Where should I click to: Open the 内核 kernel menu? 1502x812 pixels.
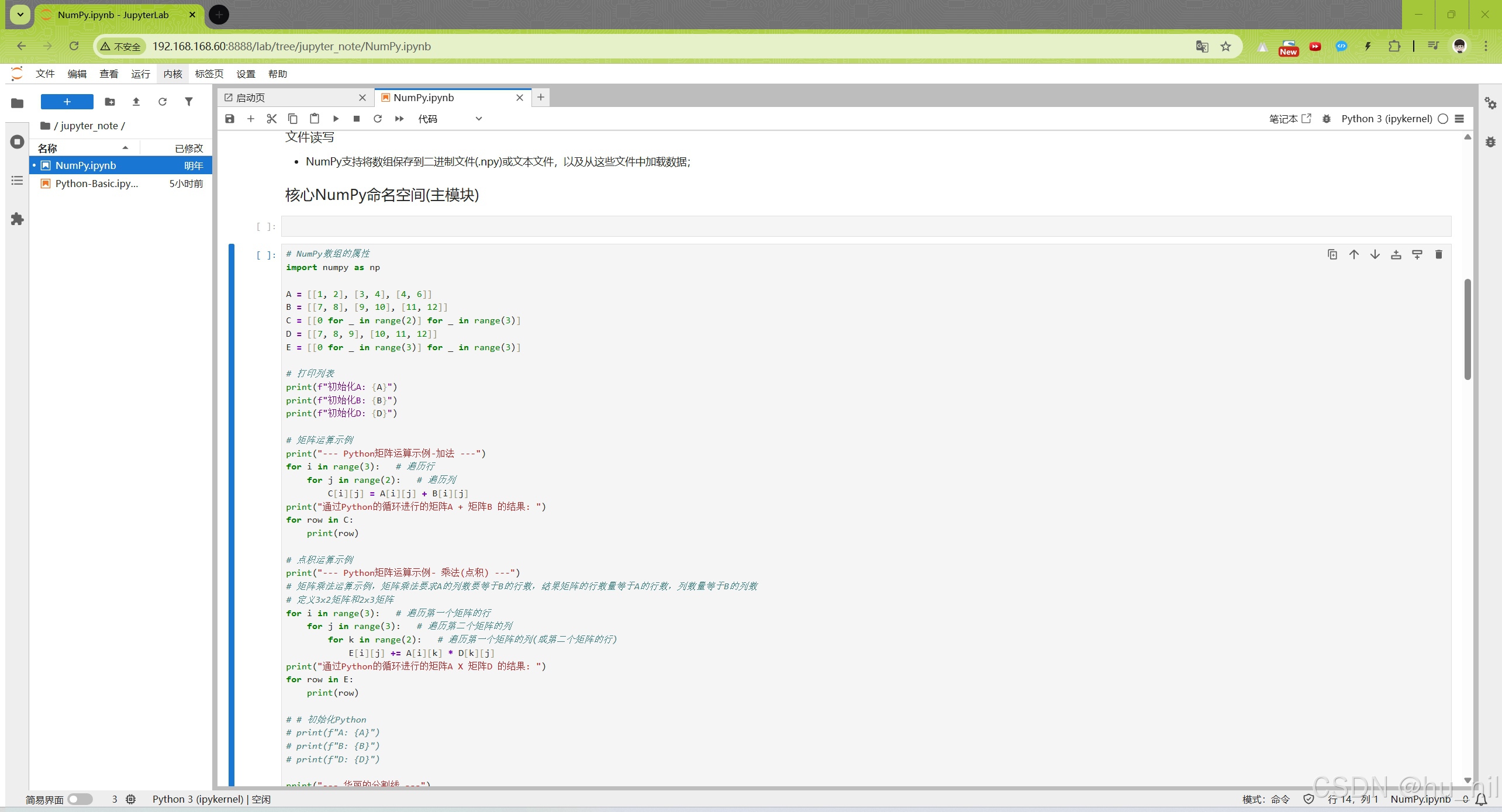(172, 74)
